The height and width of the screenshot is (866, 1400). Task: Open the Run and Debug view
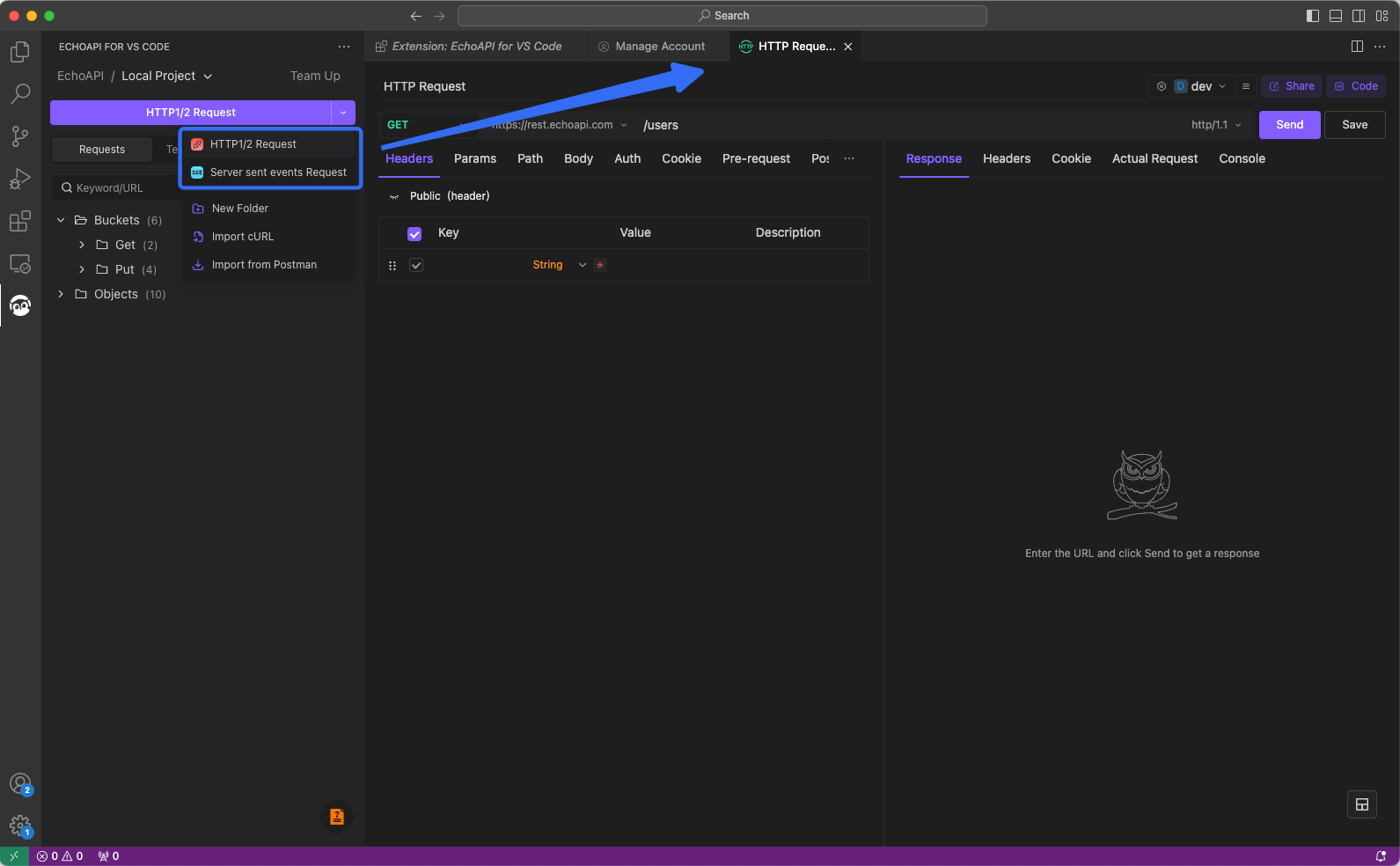(20, 179)
